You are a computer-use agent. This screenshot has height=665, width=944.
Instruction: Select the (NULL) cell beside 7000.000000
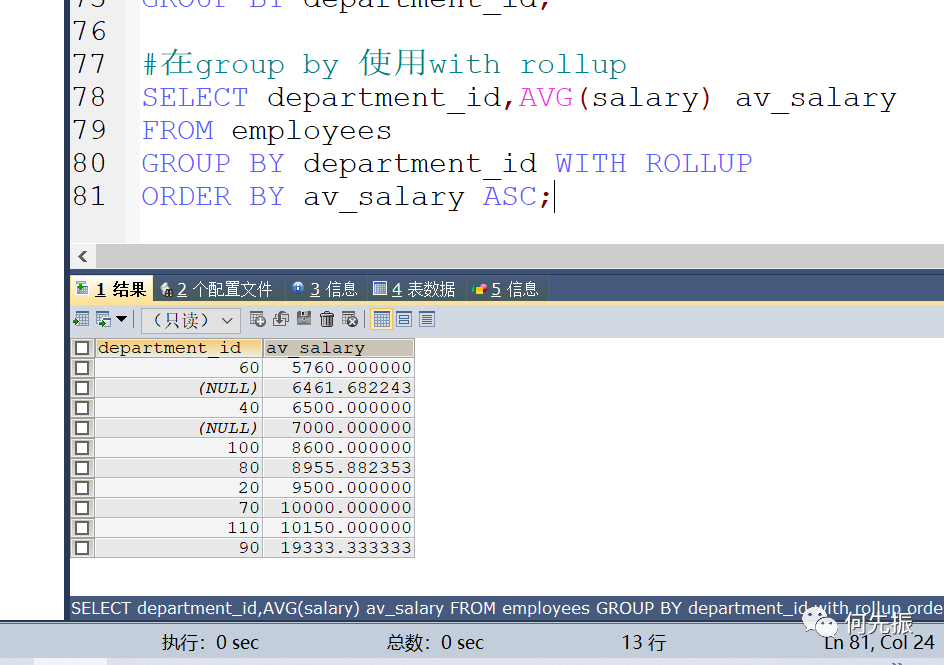tap(179, 428)
